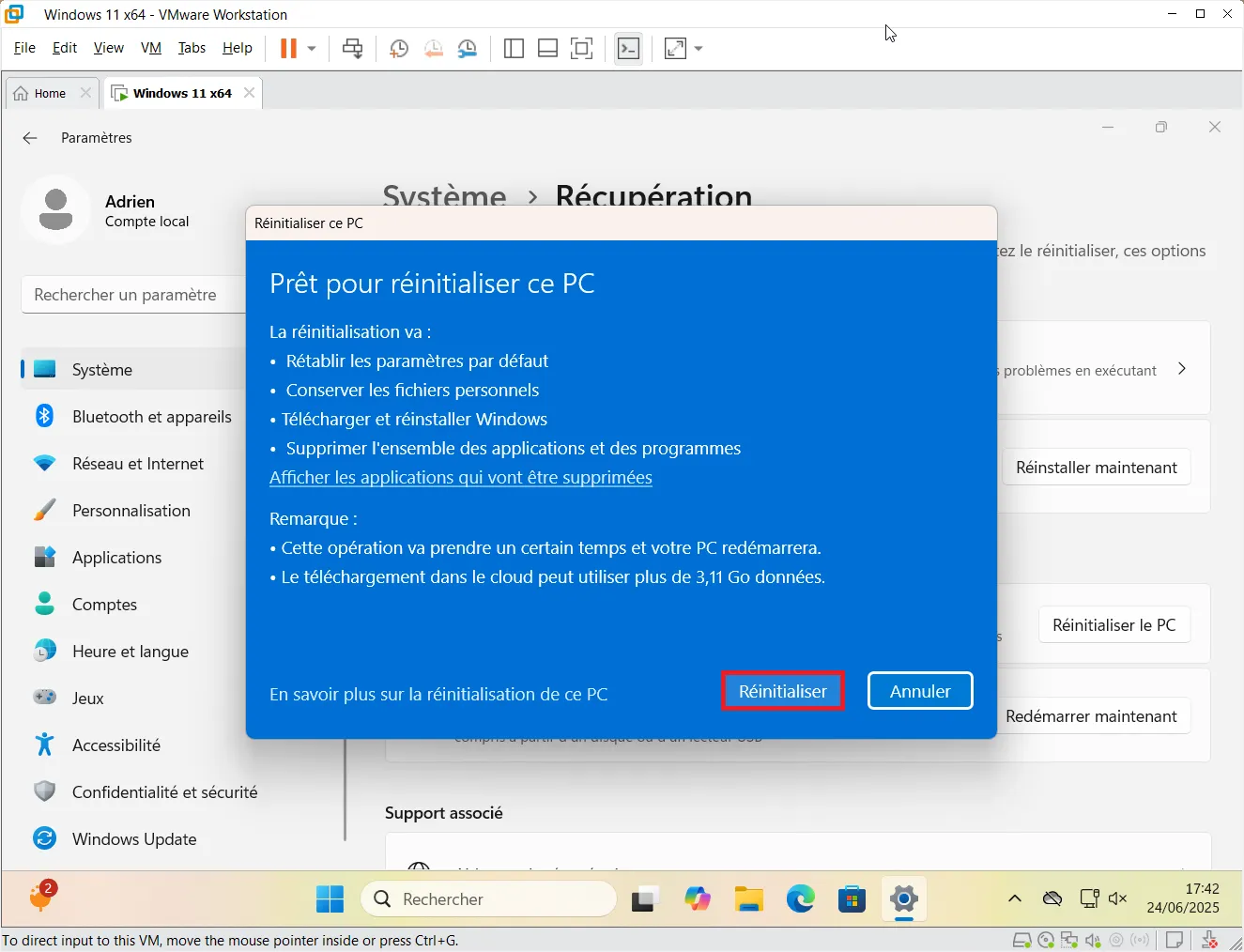Toggle the thumbnail bar icon in toolbar

pos(547,49)
